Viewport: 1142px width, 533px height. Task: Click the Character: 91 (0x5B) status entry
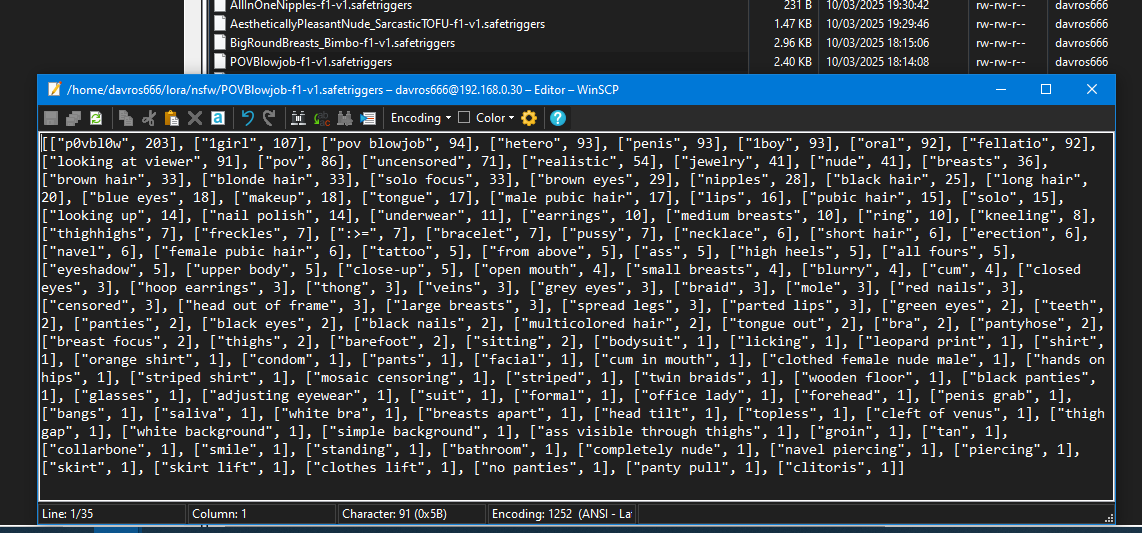point(411,514)
